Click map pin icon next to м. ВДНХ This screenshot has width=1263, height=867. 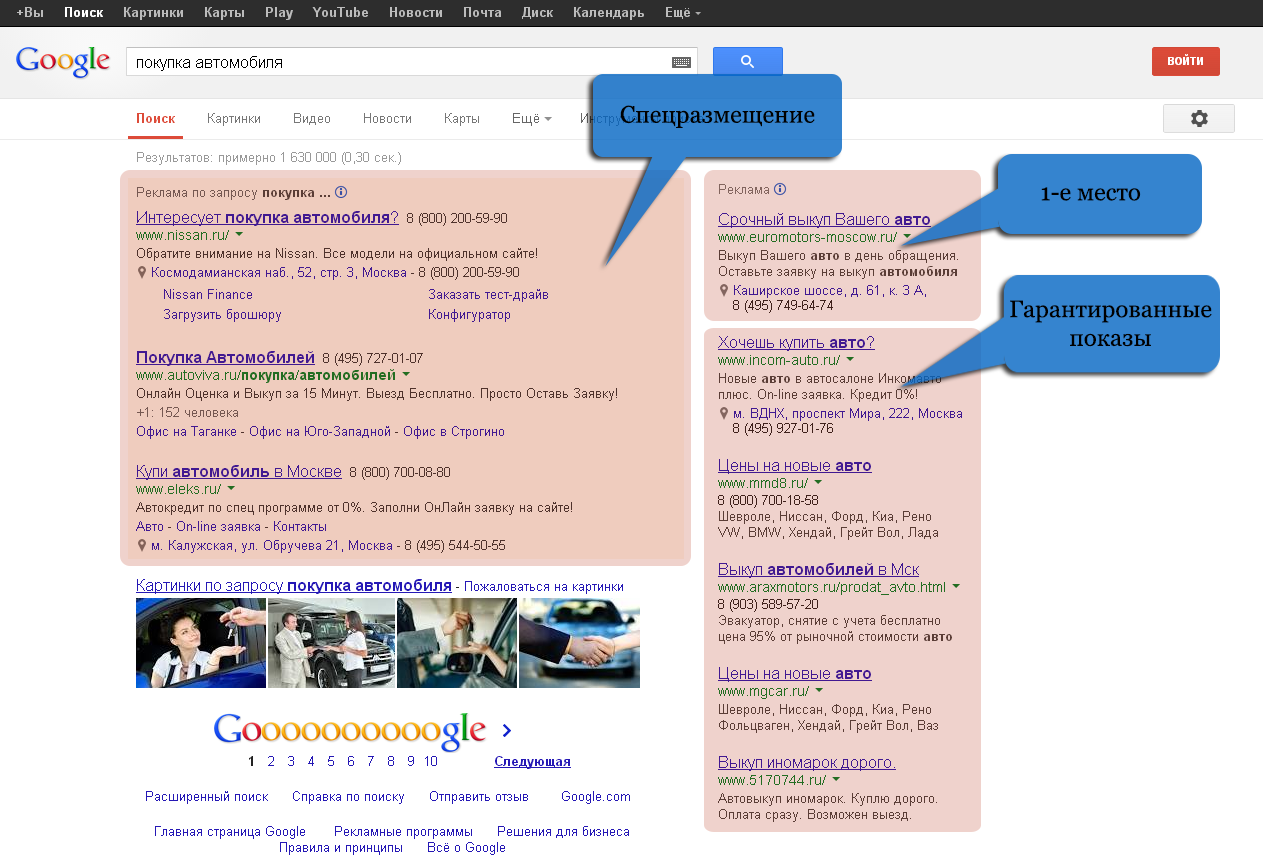[724, 413]
